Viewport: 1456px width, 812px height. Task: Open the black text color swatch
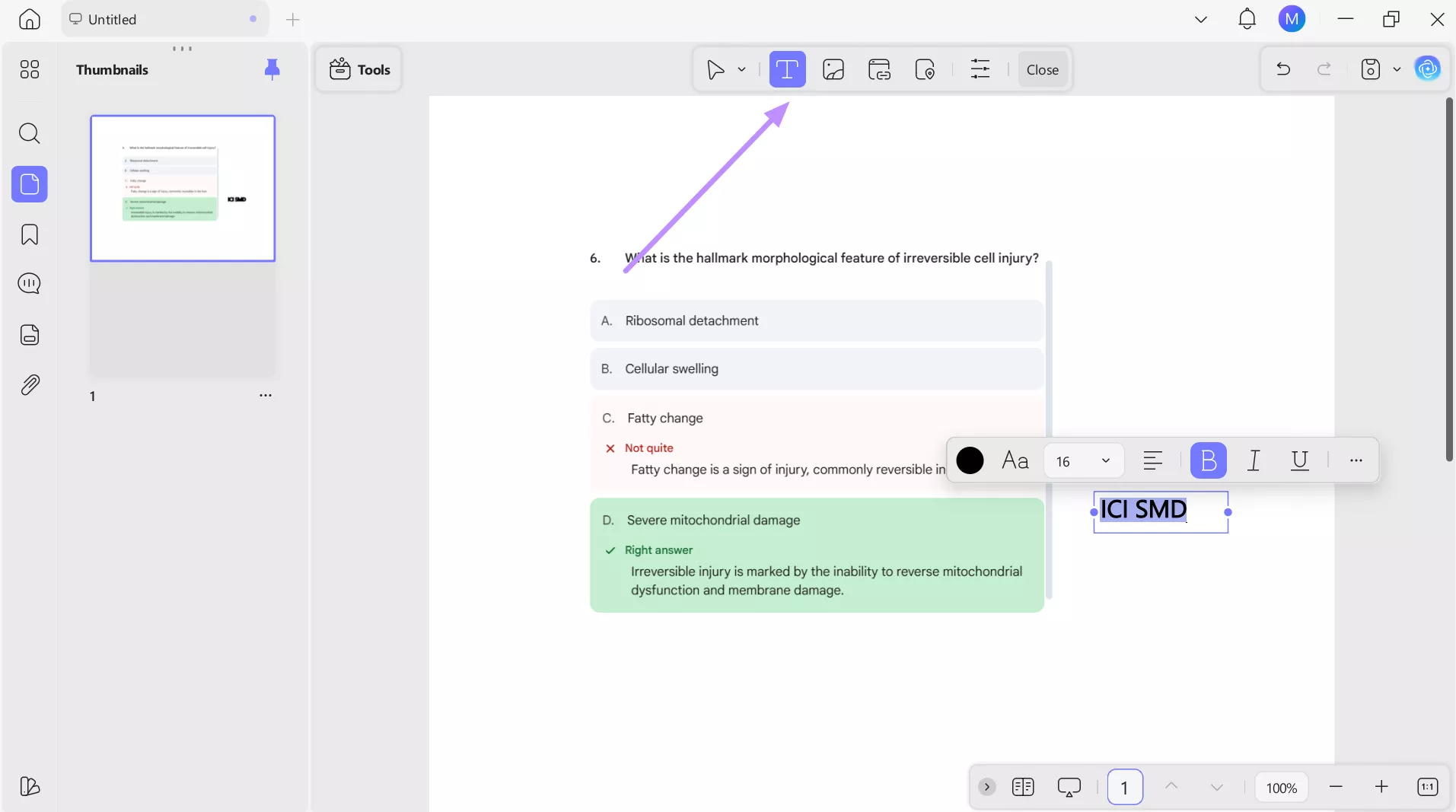pyautogui.click(x=970, y=460)
